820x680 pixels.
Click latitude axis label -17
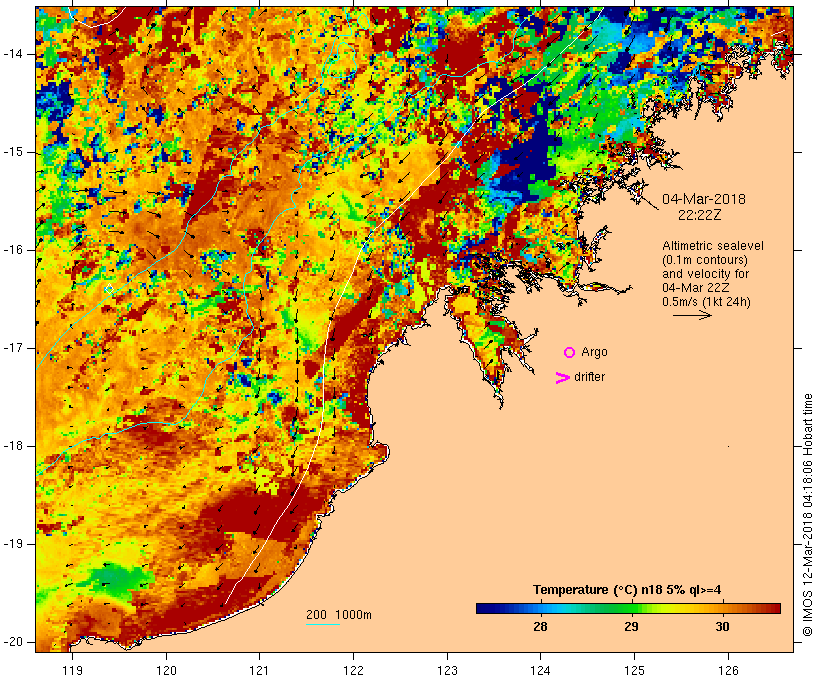pyautogui.click(x=13, y=348)
